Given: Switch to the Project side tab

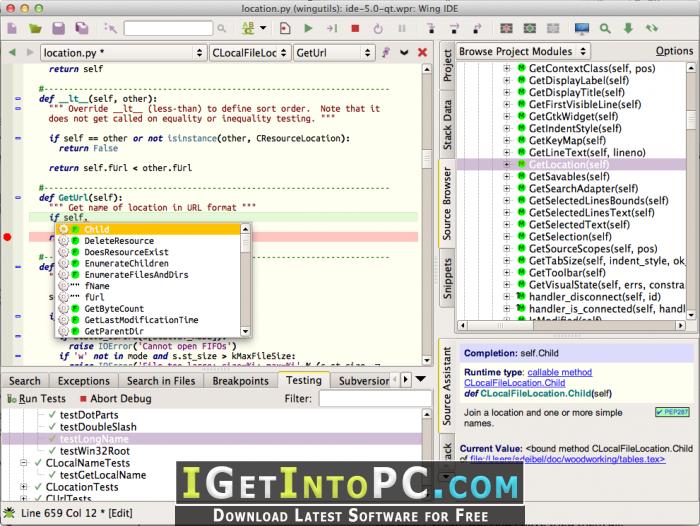Looking at the screenshot, I should coord(447,66).
